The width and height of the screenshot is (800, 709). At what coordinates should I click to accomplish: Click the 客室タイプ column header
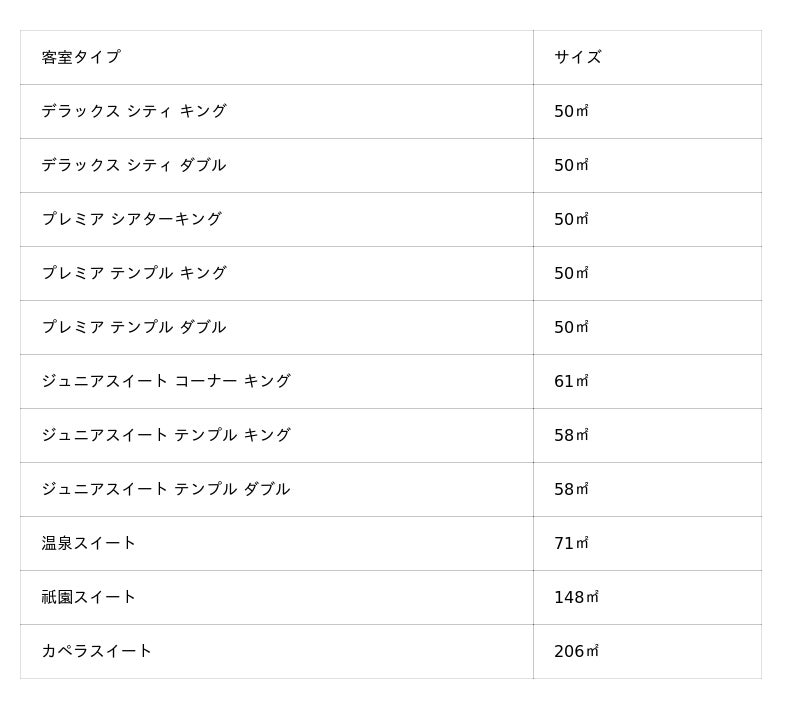click(81, 57)
